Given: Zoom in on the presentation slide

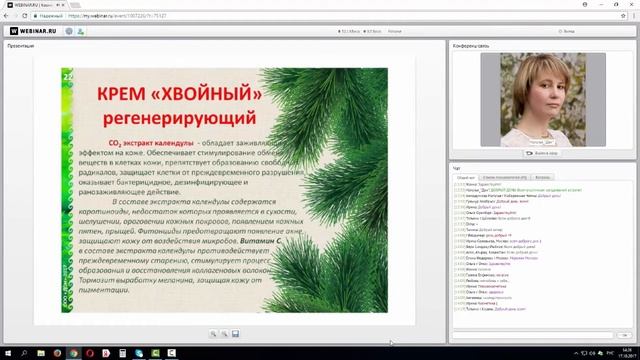Looking at the screenshot, I should [x=213, y=334].
